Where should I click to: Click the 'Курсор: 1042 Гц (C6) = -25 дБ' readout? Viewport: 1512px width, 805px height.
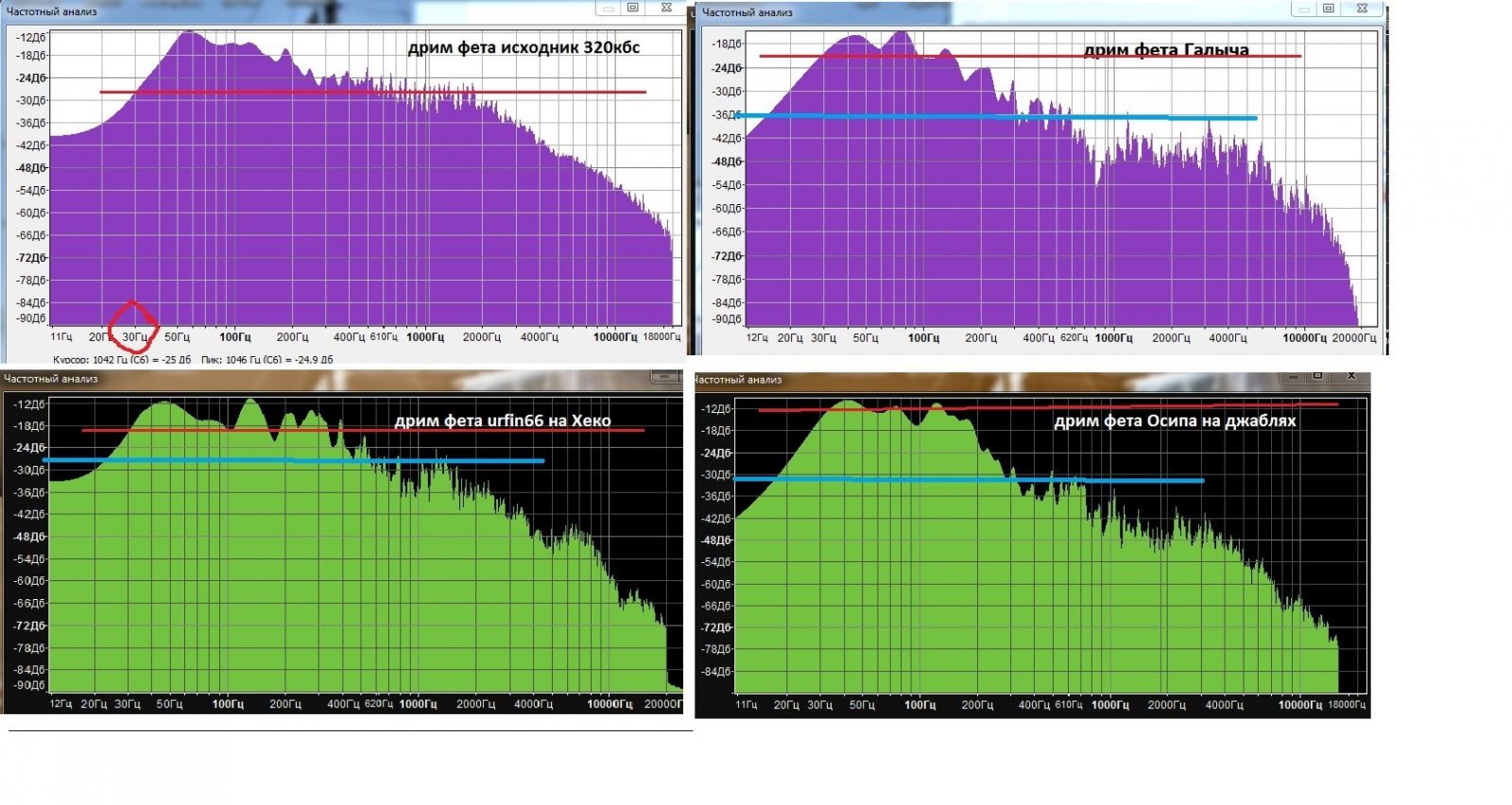pos(122,360)
